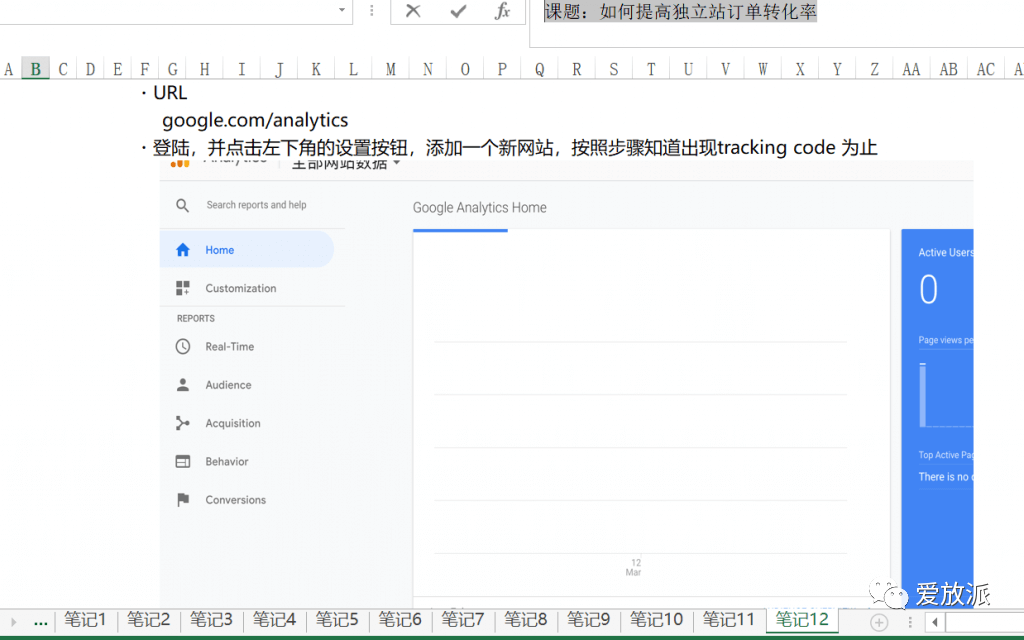Open Audience reports

[x=228, y=385]
